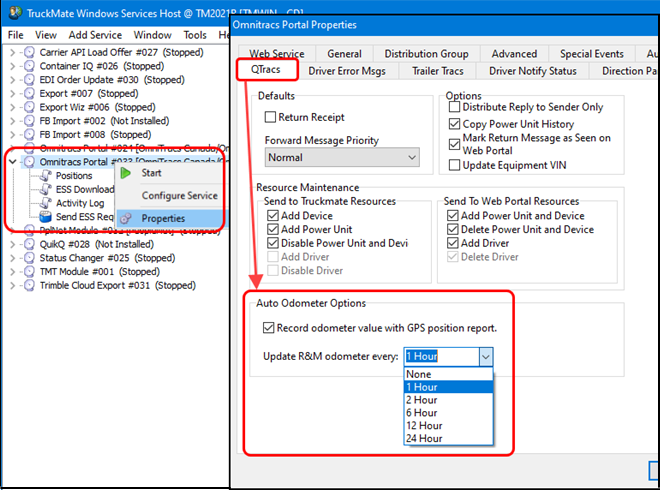Open the Driver Error Msgs tab
Screen dimensions: 660x490
click(347, 71)
